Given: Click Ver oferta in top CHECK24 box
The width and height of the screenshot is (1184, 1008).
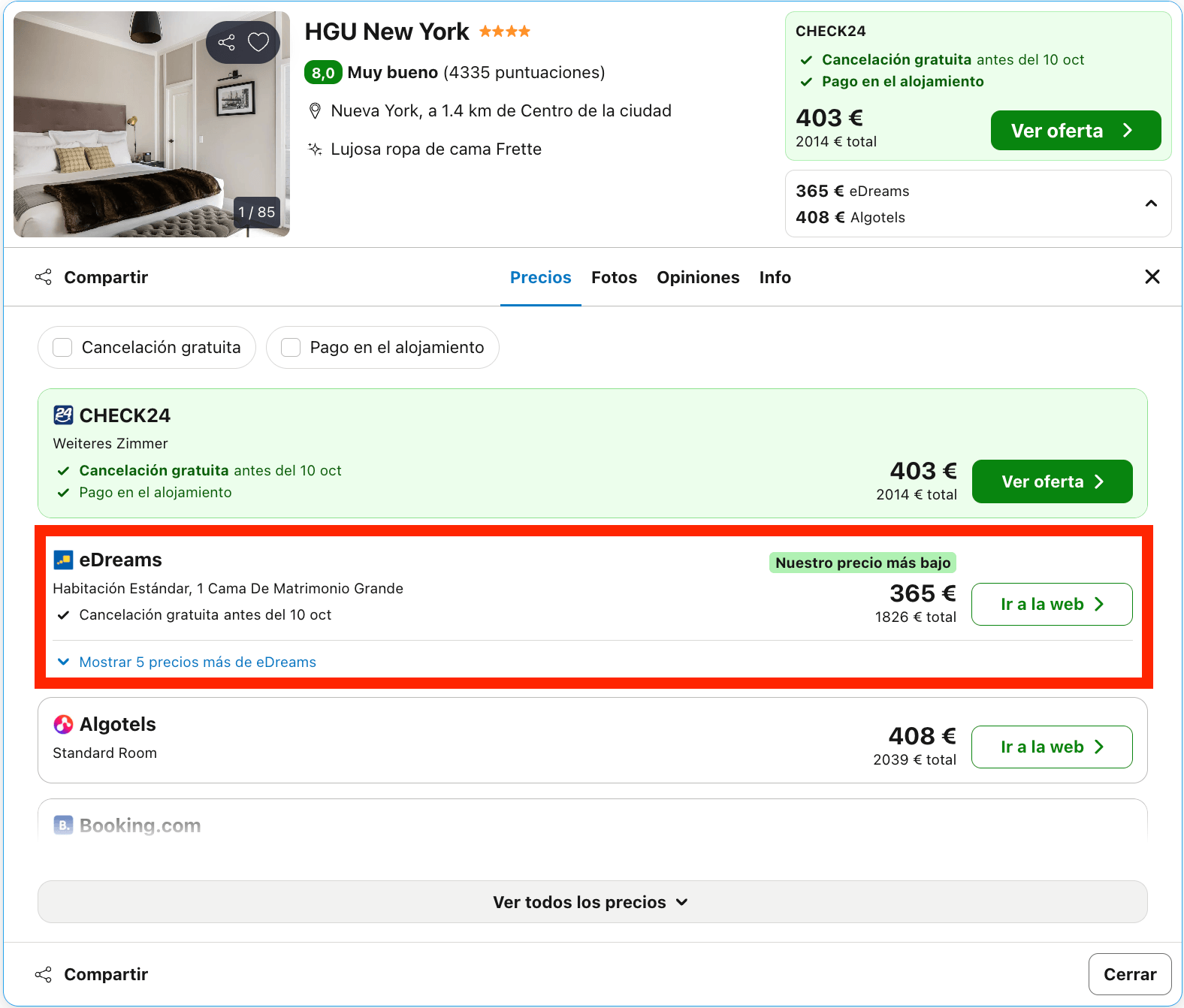Looking at the screenshot, I should tap(1076, 131).
